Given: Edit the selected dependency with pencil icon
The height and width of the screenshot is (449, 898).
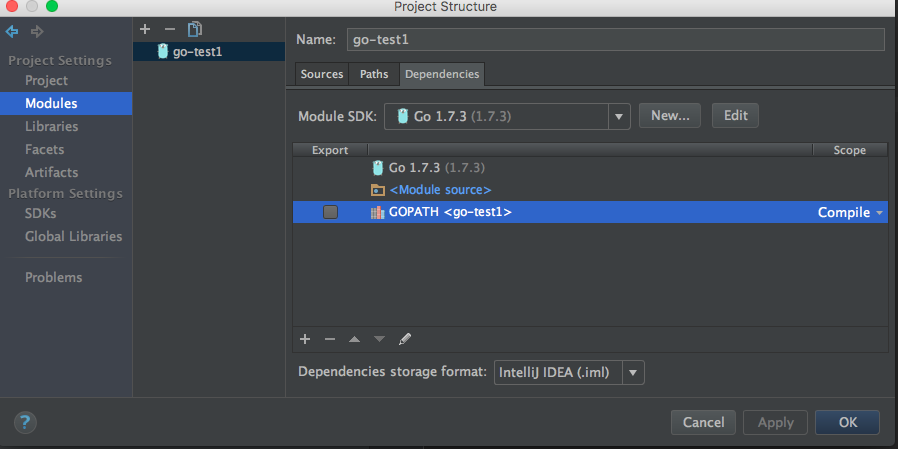Looking at the screenshot, I should (x=405, y=339).
